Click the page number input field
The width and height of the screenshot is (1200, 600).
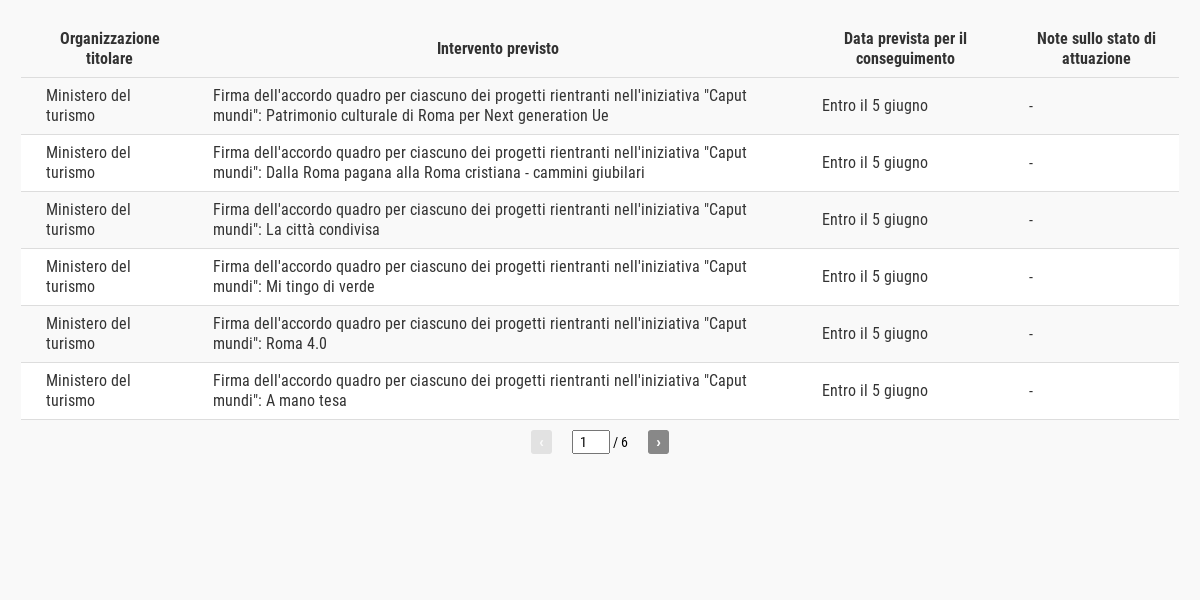591,442
